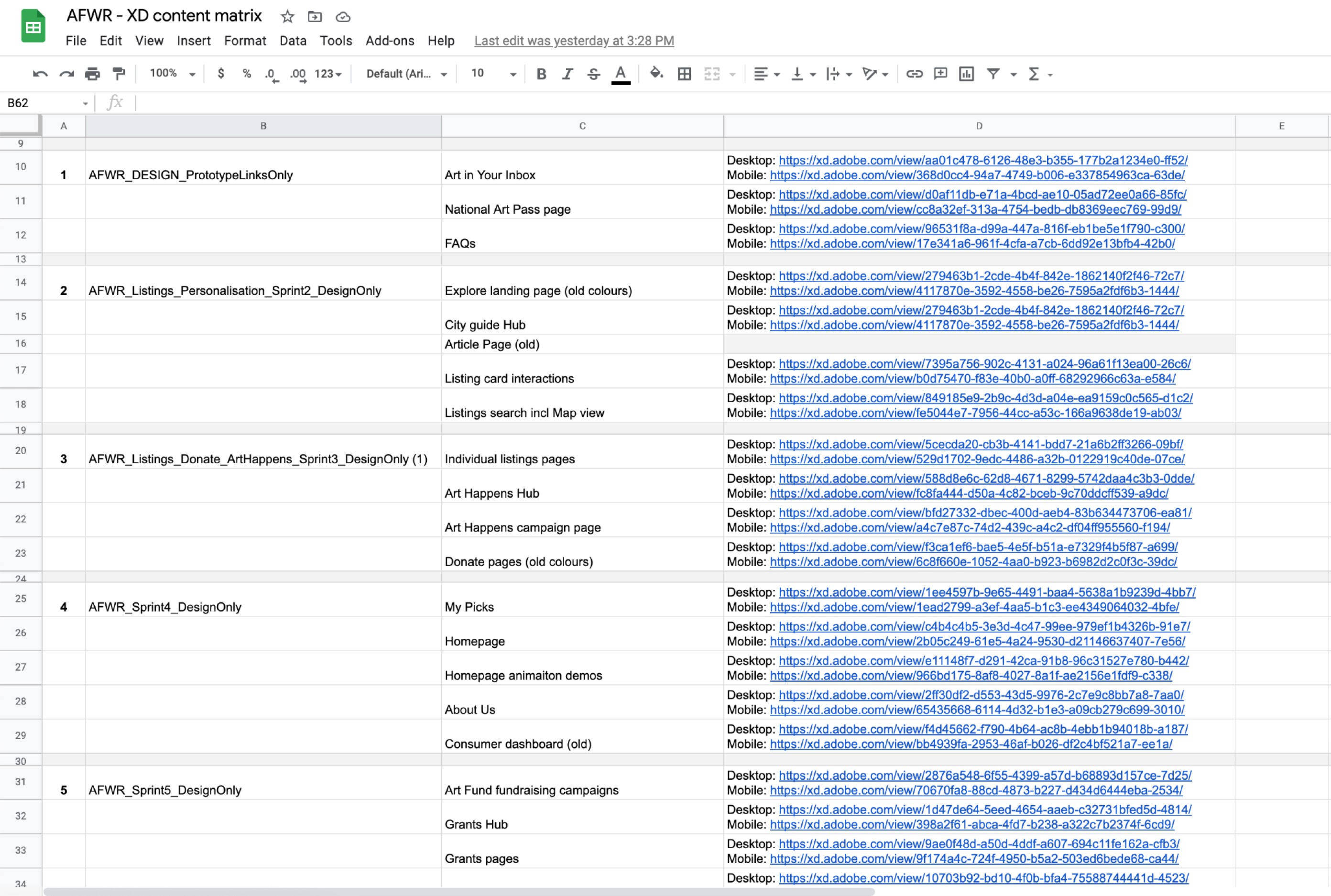Open vertical align dropdown
The image size is (1331, 896).
tap(803, 74)
